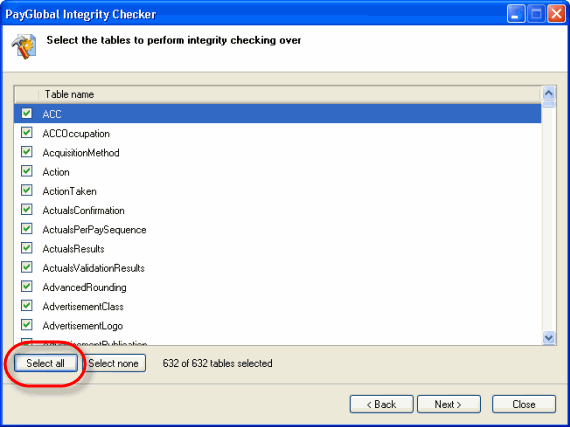Toggle the AcquisitionMethod checkbox
The height and width of the screenshot is (427, 570).
27,152
